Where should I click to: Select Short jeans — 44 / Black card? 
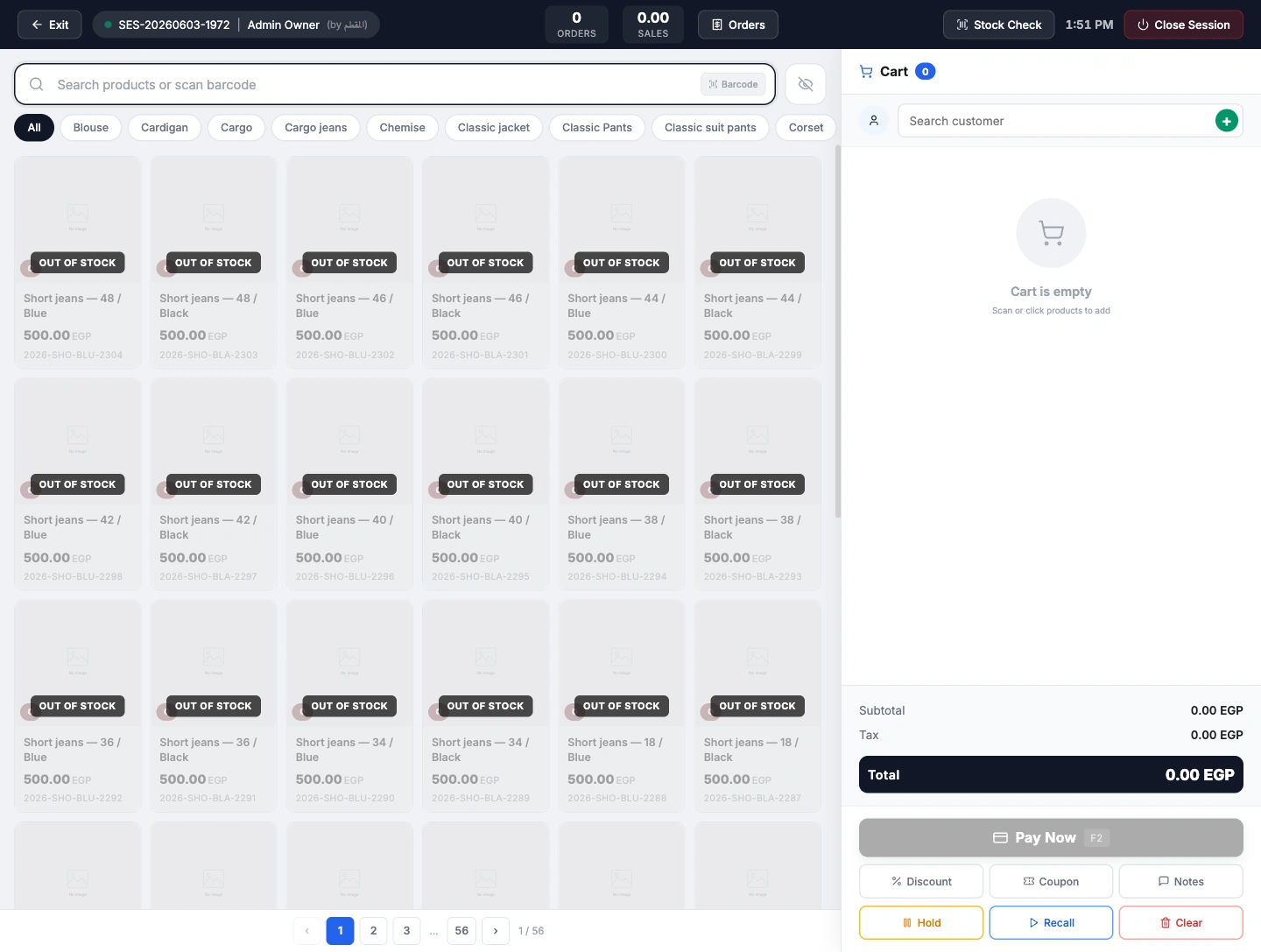pyautogui.click(x=757, y=263)
